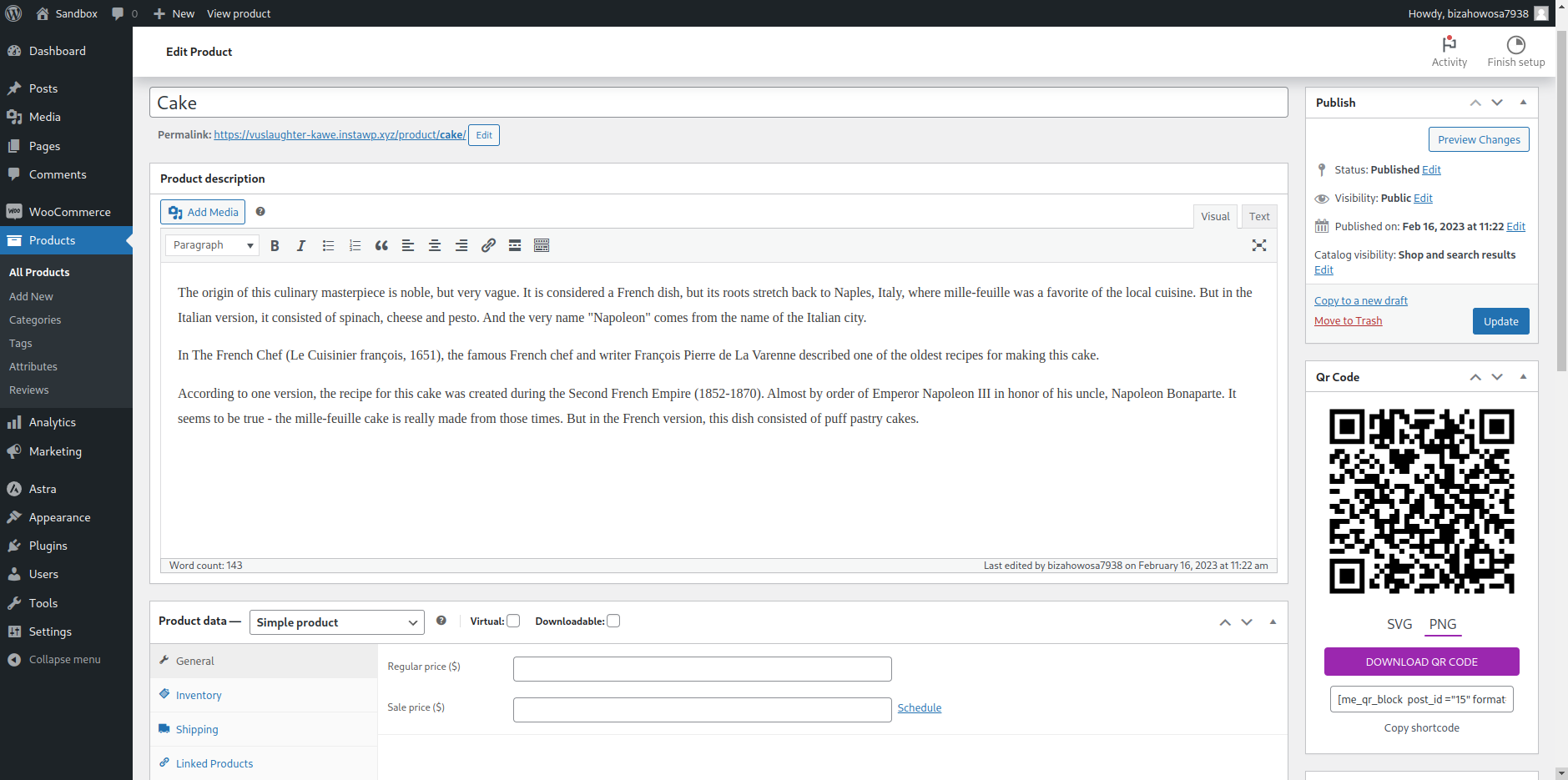Click the Update publish button
This screenshot has height=780, width=1568.
pos(1500,321)
